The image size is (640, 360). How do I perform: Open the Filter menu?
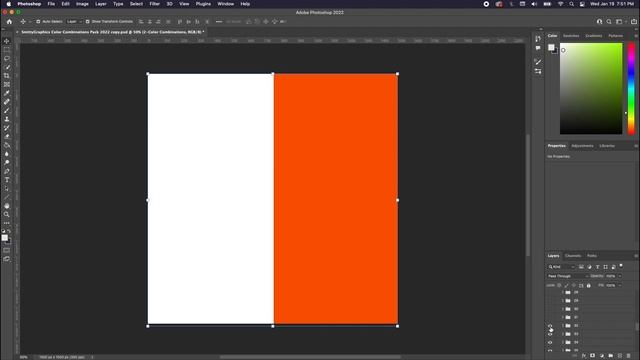tap(155, 4)
